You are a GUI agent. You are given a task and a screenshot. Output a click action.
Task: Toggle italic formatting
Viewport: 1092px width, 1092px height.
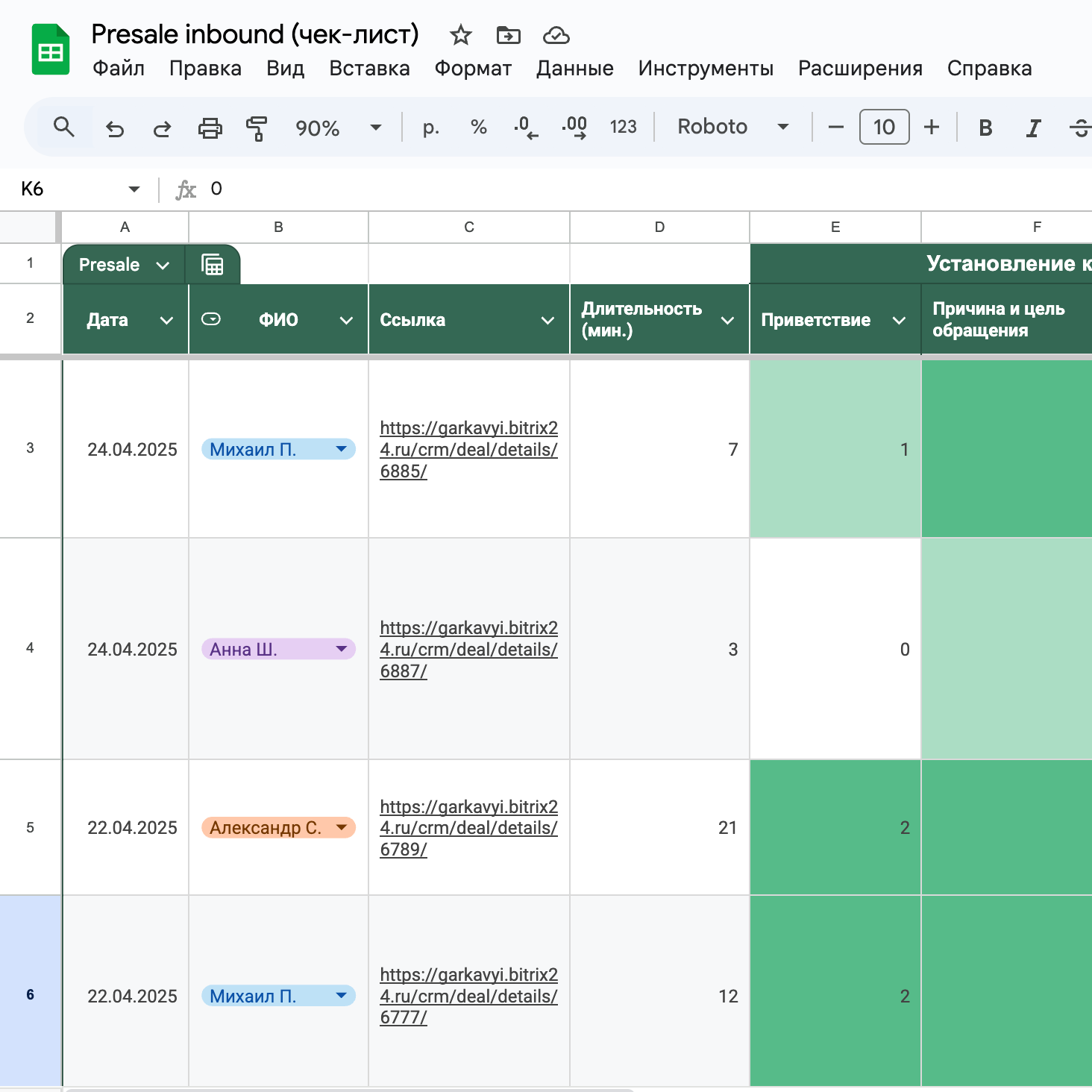(x=1033, y=128)
